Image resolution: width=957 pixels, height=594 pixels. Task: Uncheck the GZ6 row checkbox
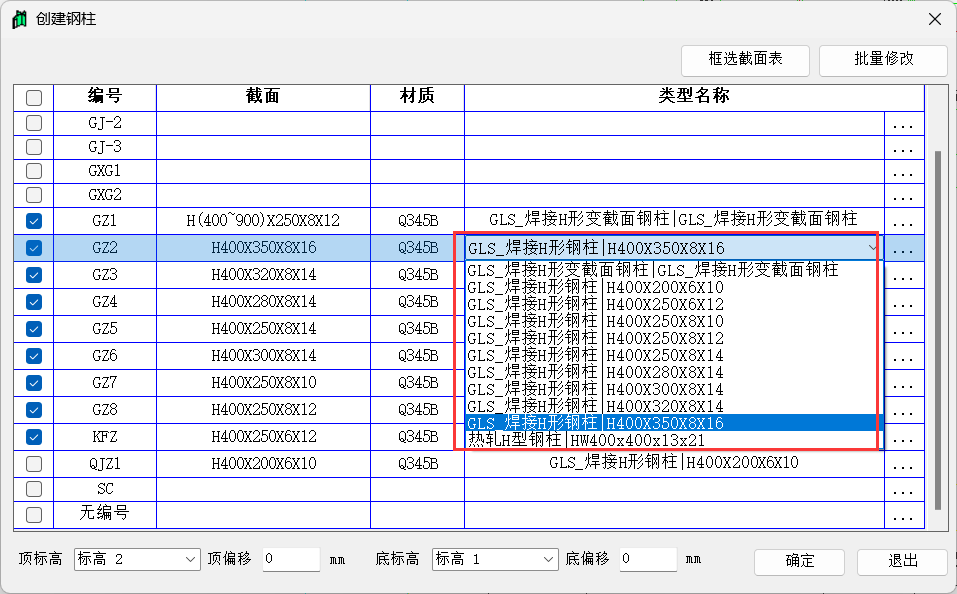pos(34,355)
